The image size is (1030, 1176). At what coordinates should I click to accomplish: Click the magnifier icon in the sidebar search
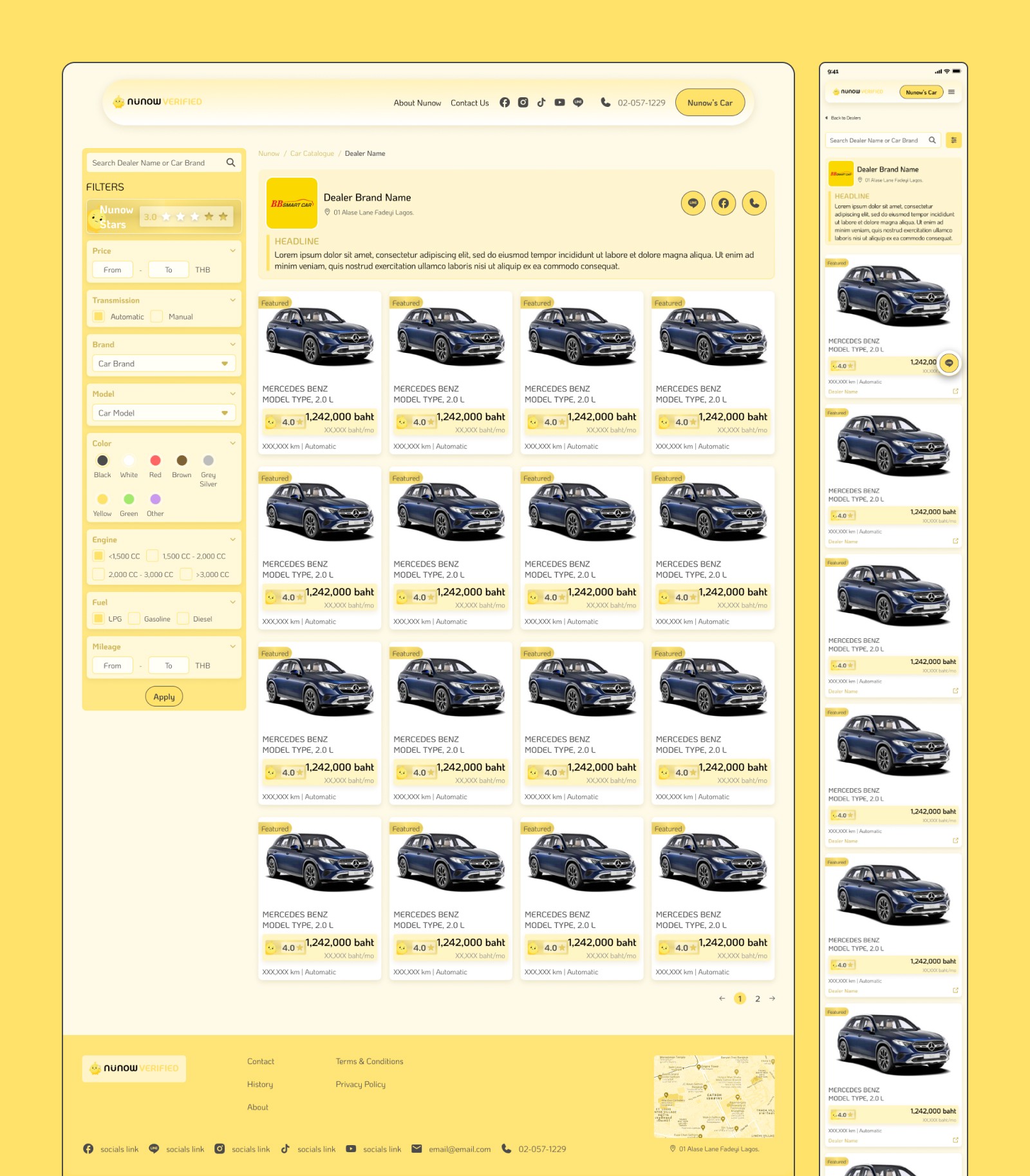click(230, 163)
